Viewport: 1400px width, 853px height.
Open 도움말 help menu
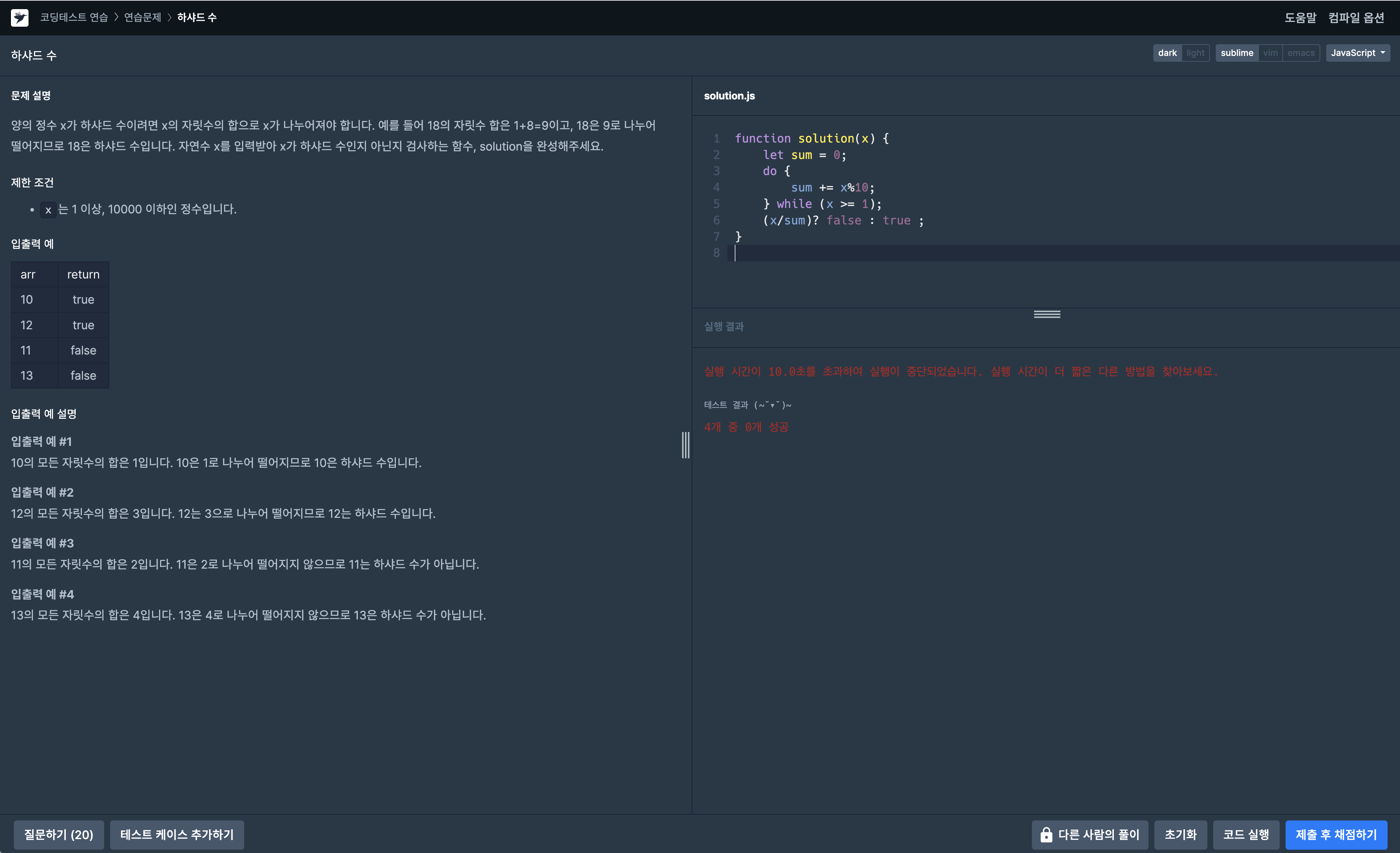tap(1300, 18)
